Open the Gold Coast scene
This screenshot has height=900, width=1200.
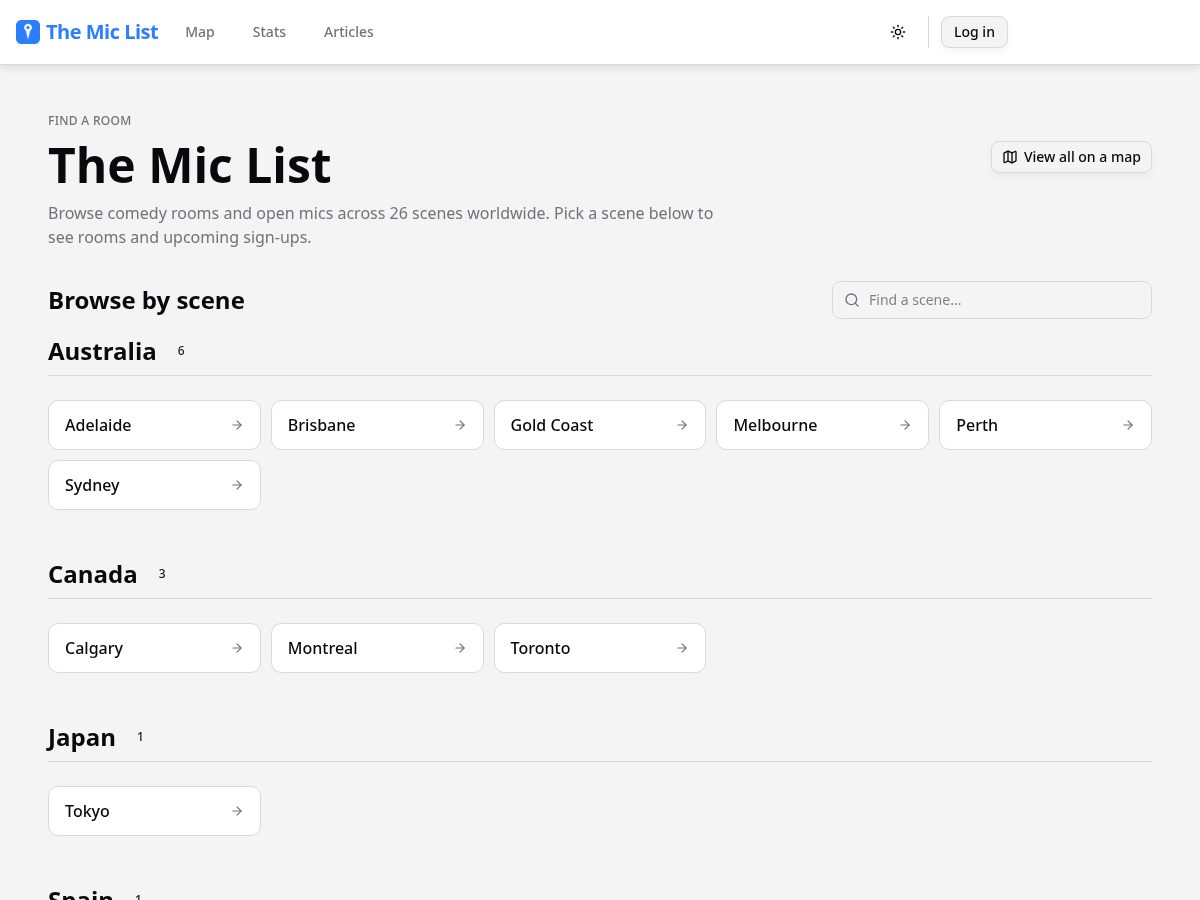click(600, 425)
